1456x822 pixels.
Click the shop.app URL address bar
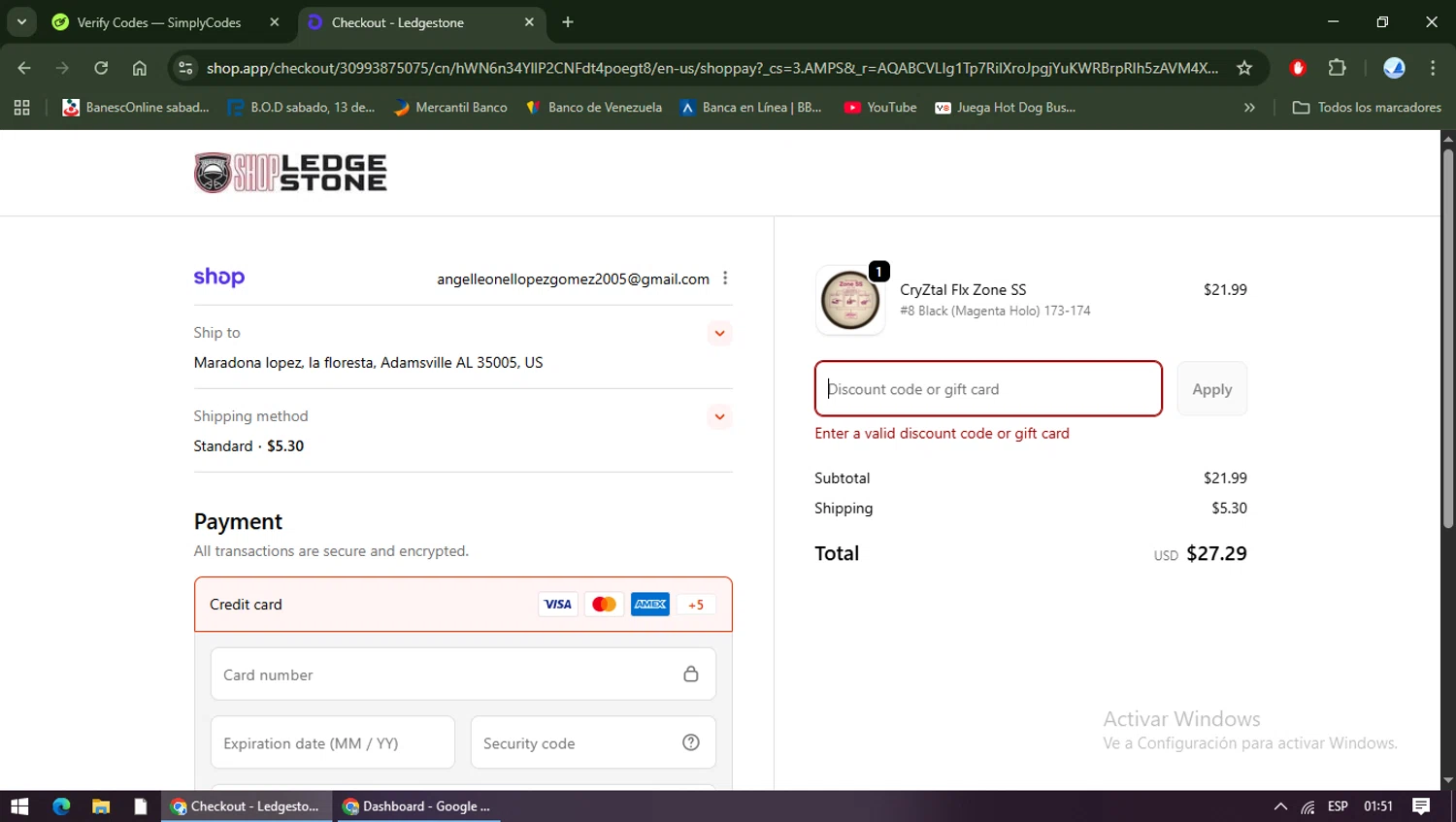tap(711, 68)
